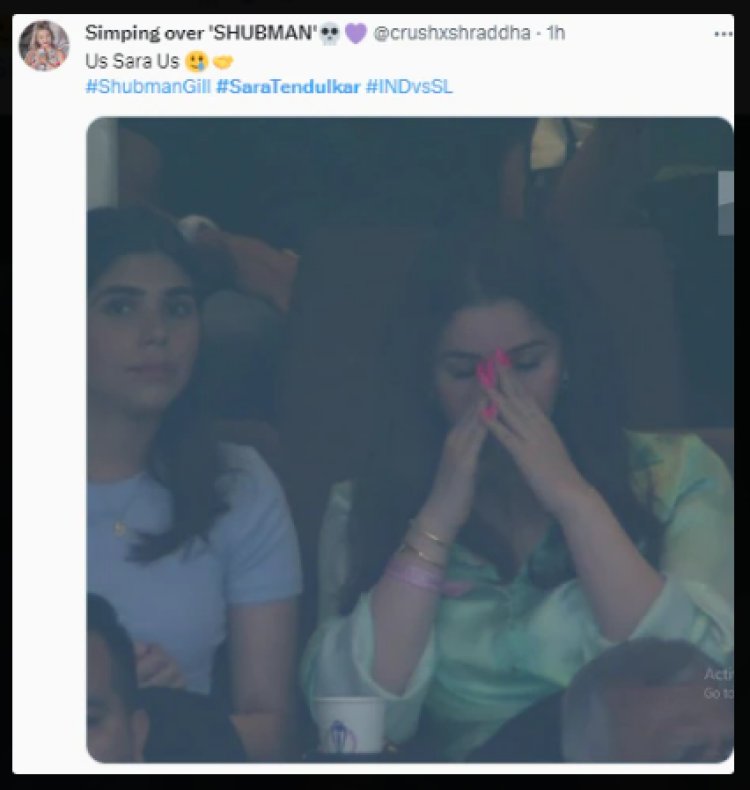Open the #ShubmanGill hashtag

(x=148, y=87)
